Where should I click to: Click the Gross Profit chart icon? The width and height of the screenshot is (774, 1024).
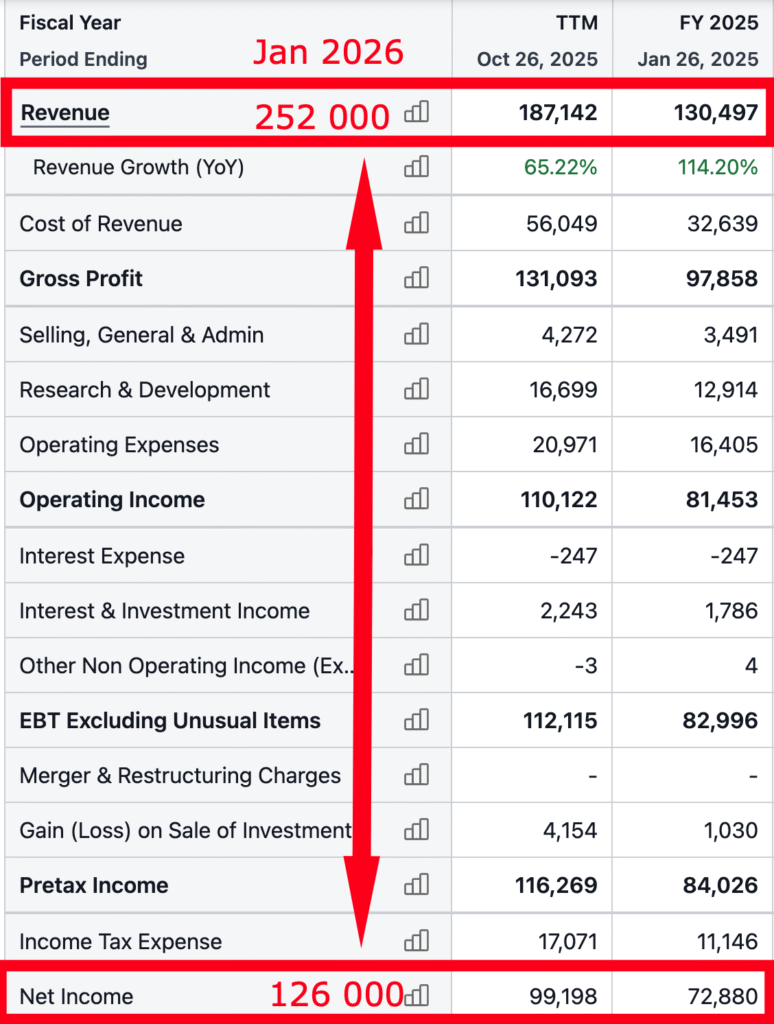click(416, 278)
